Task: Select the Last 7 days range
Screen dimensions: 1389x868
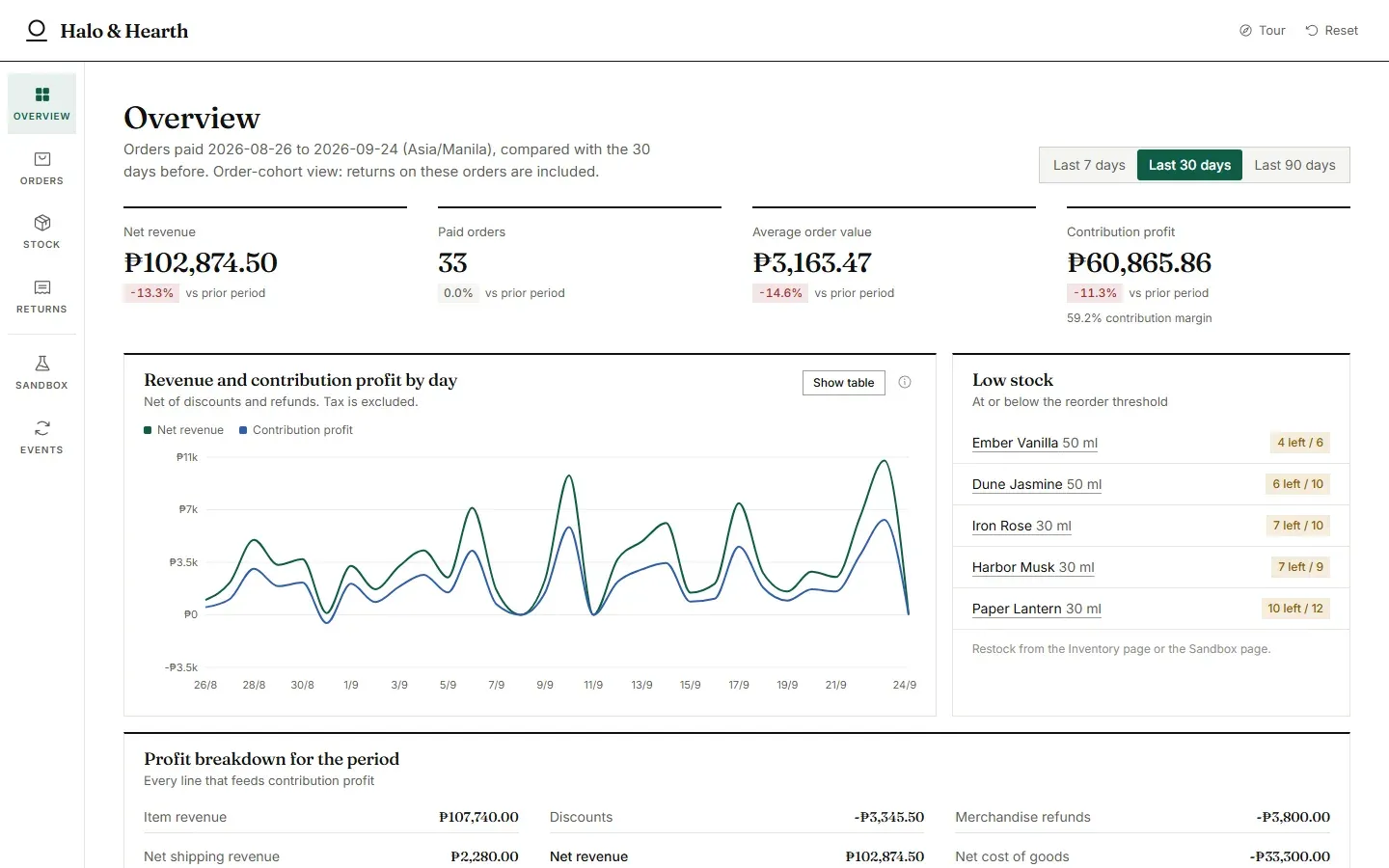Action: coord(1089,165)
